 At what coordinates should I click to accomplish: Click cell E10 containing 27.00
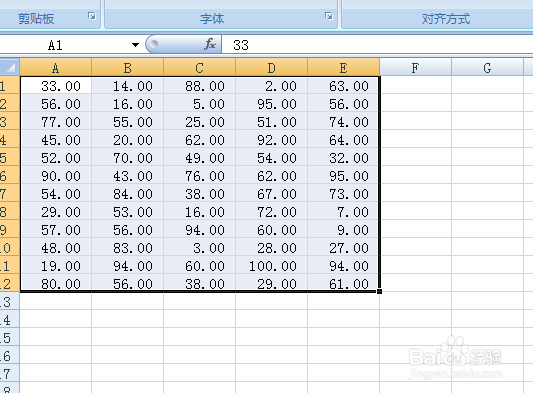[x=344, y=247]
